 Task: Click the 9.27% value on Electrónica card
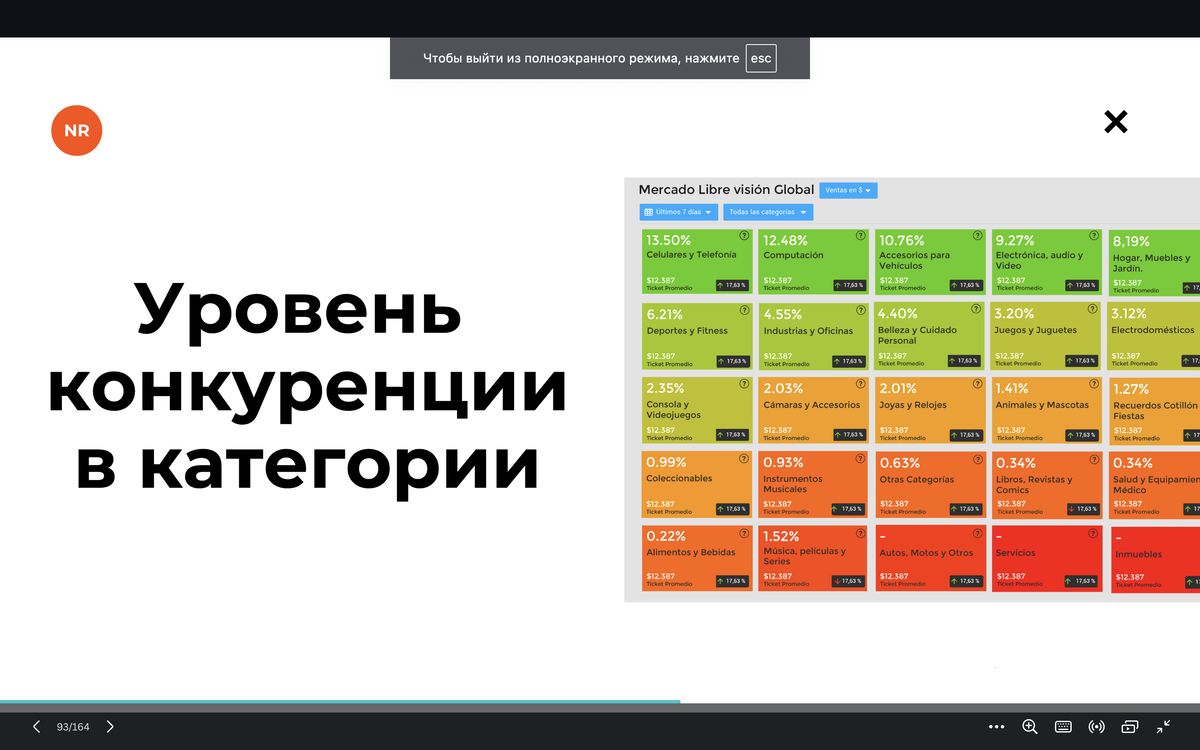click(x=1015, y=241)
